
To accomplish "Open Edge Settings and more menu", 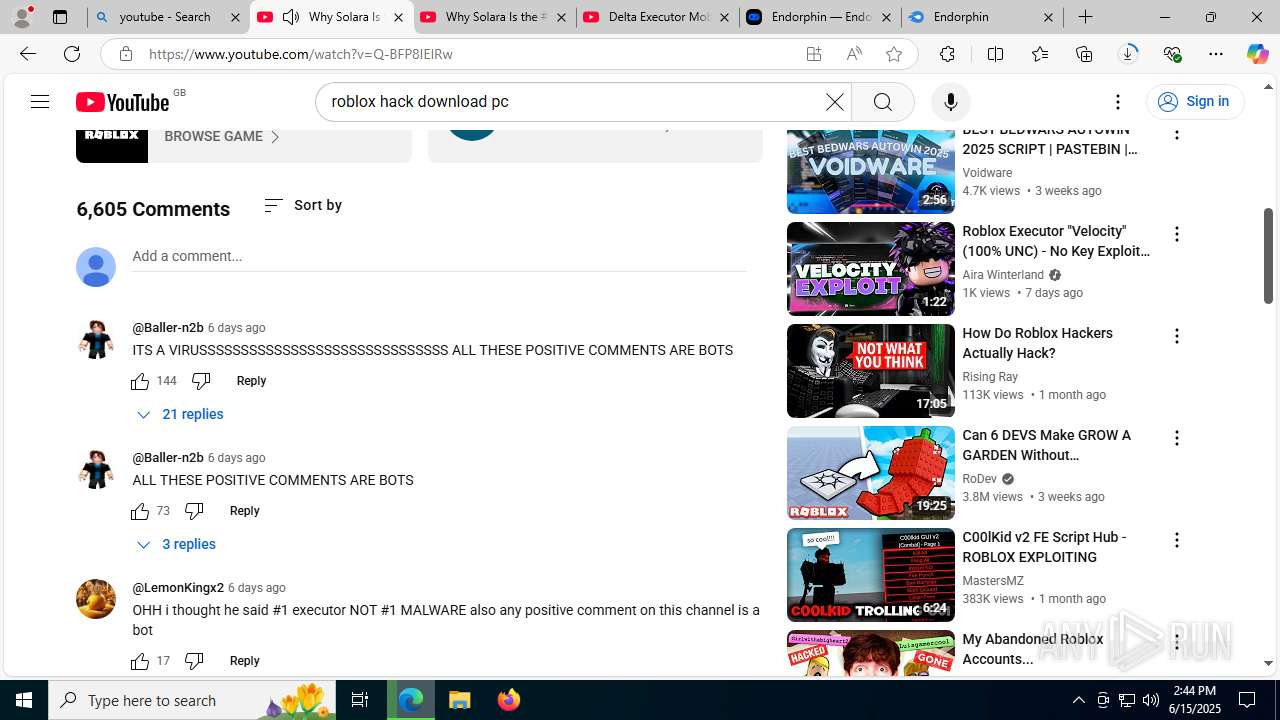I will (x=1216, y=54).
